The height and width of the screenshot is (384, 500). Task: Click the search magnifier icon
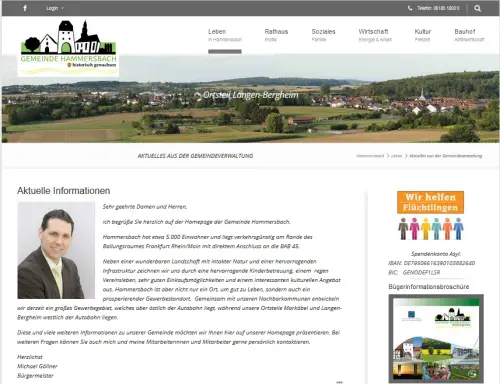(477, 8)
